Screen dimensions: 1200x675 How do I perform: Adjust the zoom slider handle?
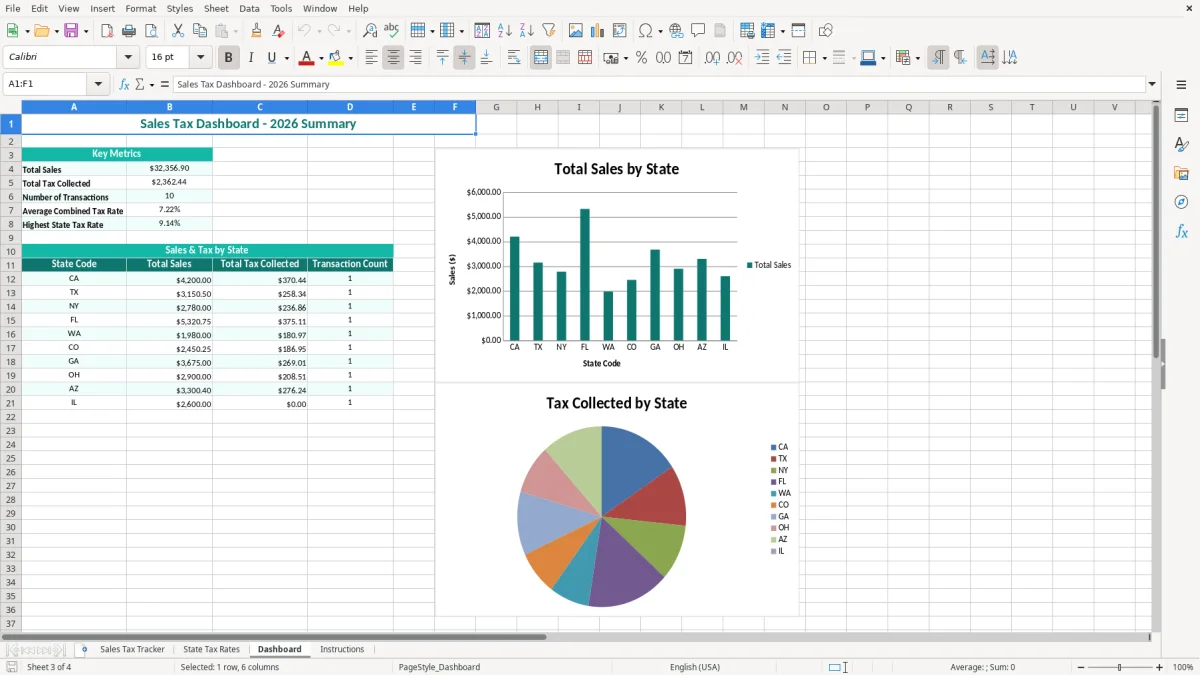1120,667
